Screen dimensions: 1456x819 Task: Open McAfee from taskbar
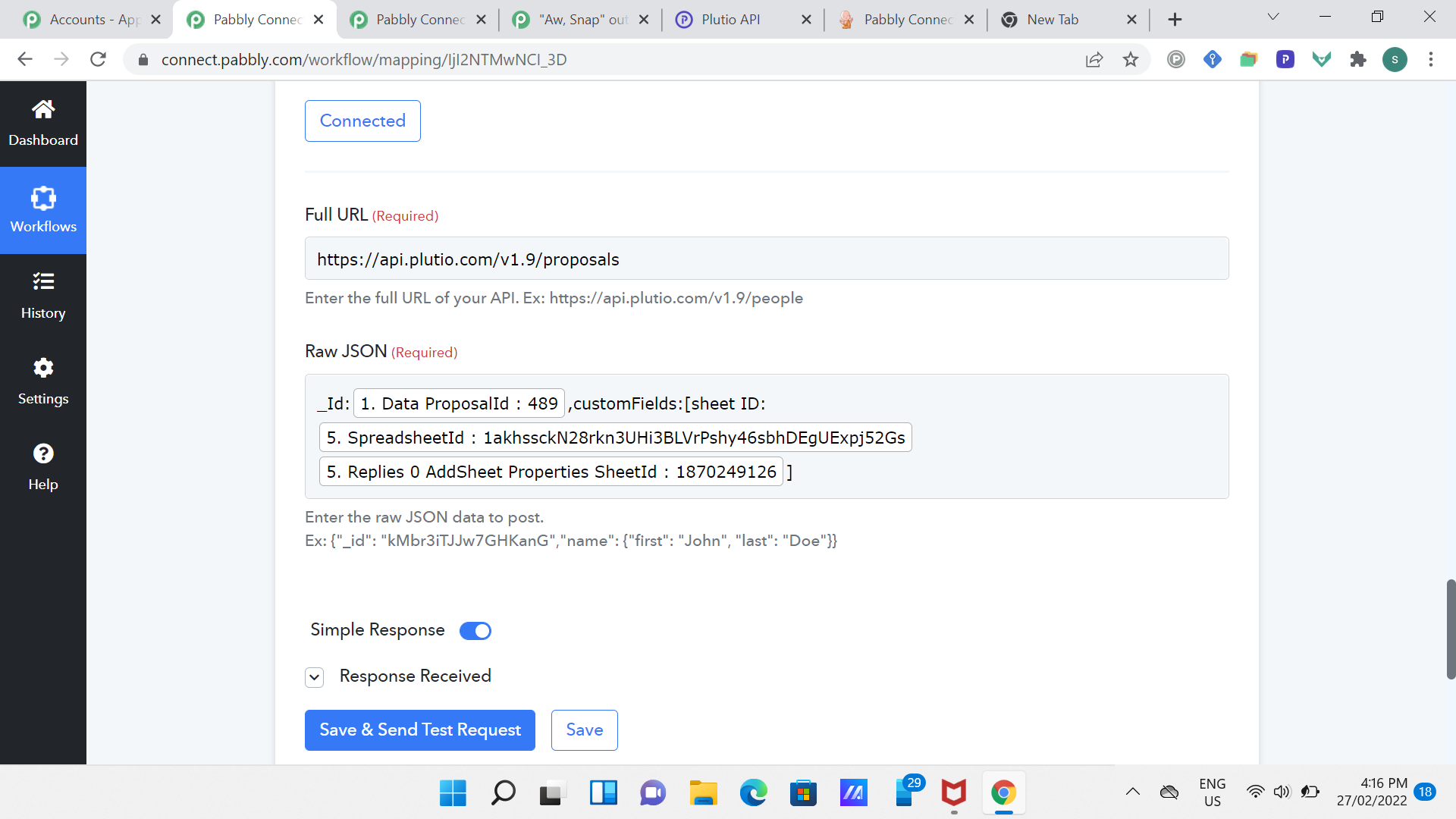tap(953, 793)
